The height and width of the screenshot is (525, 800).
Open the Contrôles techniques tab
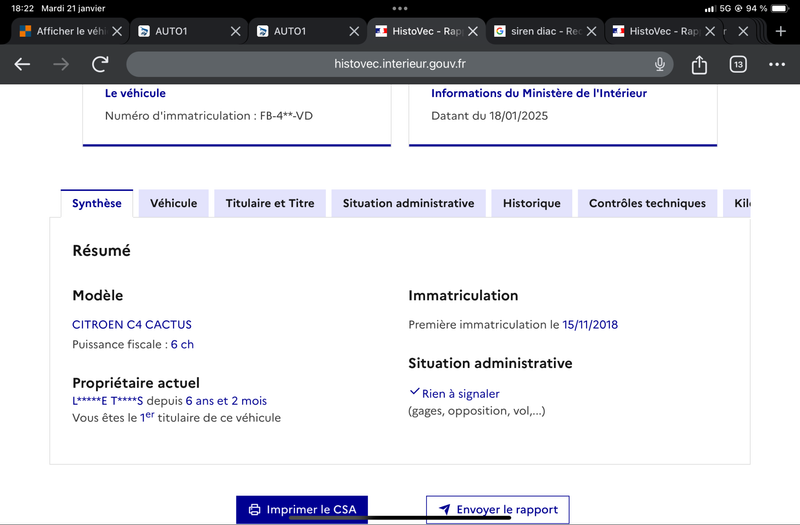click(647, 203)
